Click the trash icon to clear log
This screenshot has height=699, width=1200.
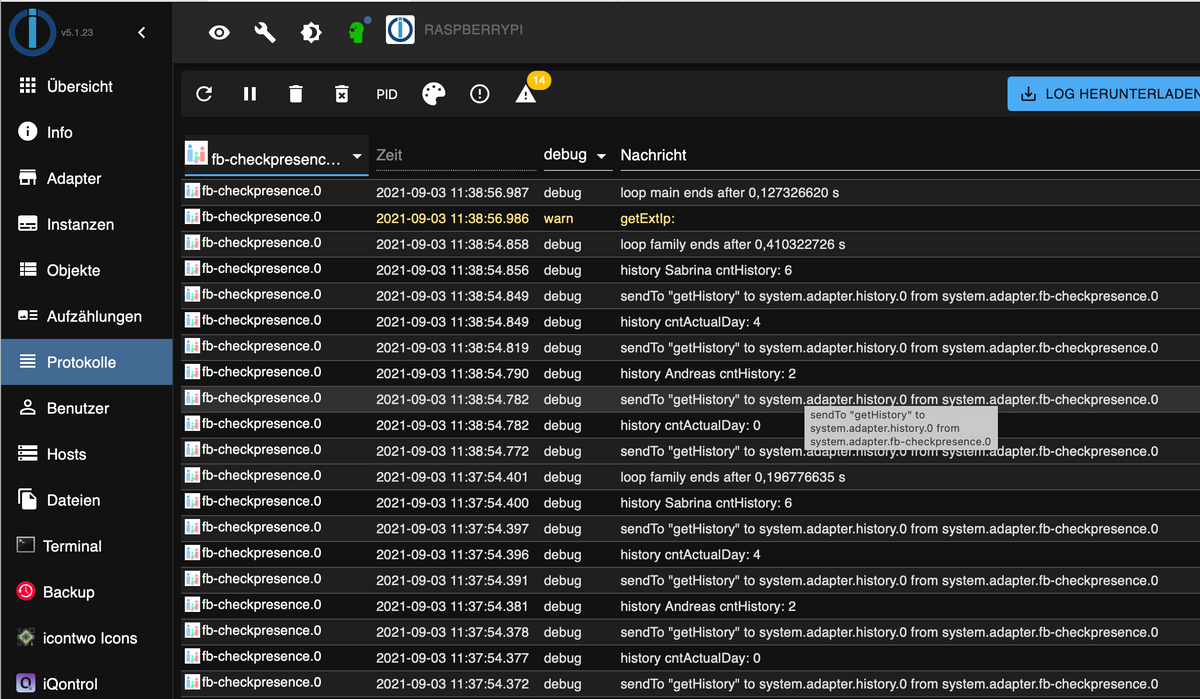tap(295, 94)
